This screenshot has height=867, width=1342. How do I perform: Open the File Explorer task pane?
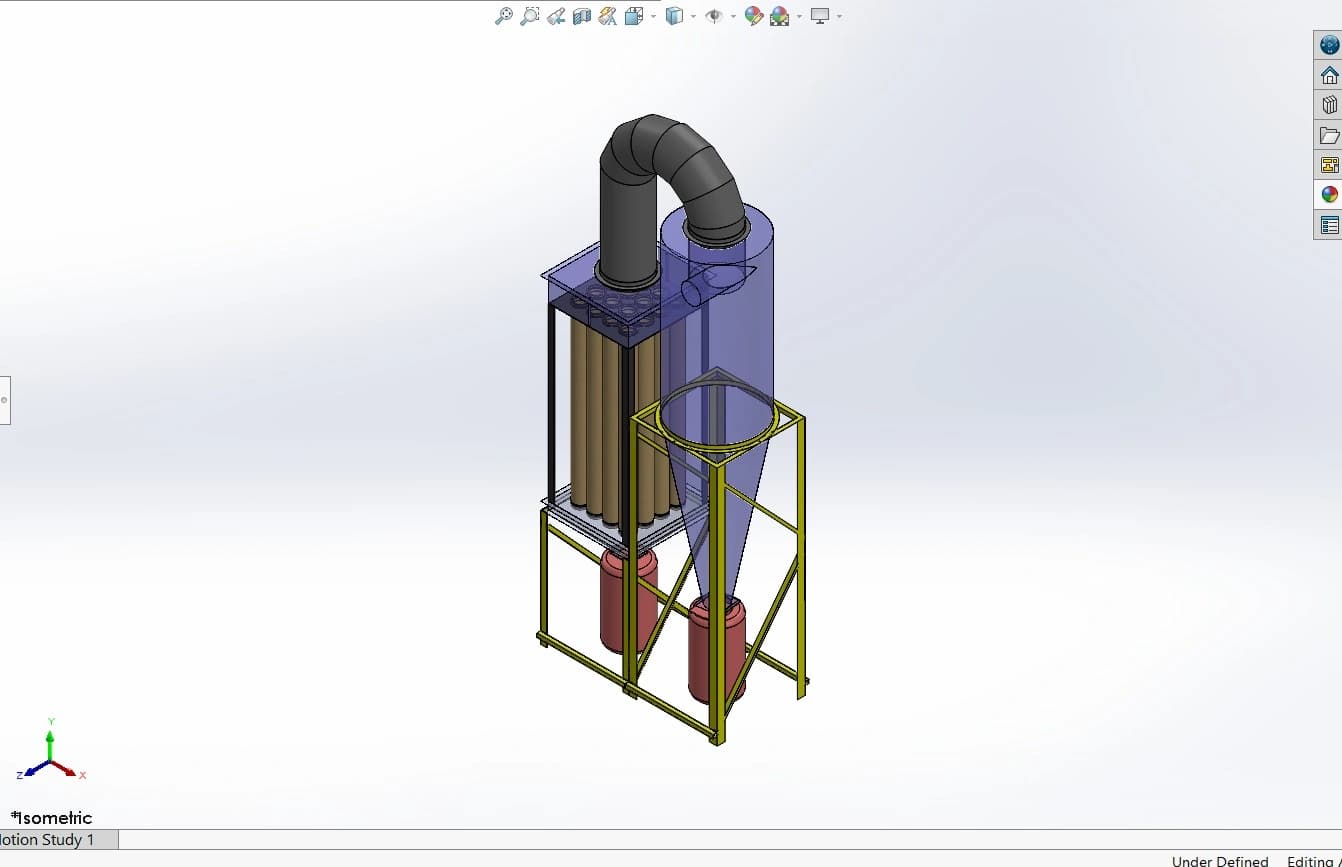(x=1328, y=134)
